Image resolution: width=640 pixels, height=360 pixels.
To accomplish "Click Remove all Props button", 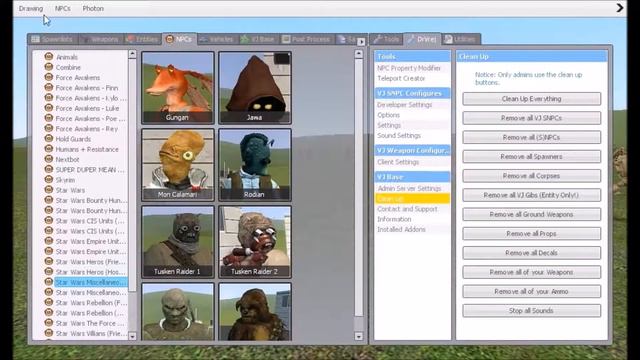I will [531, 233].
